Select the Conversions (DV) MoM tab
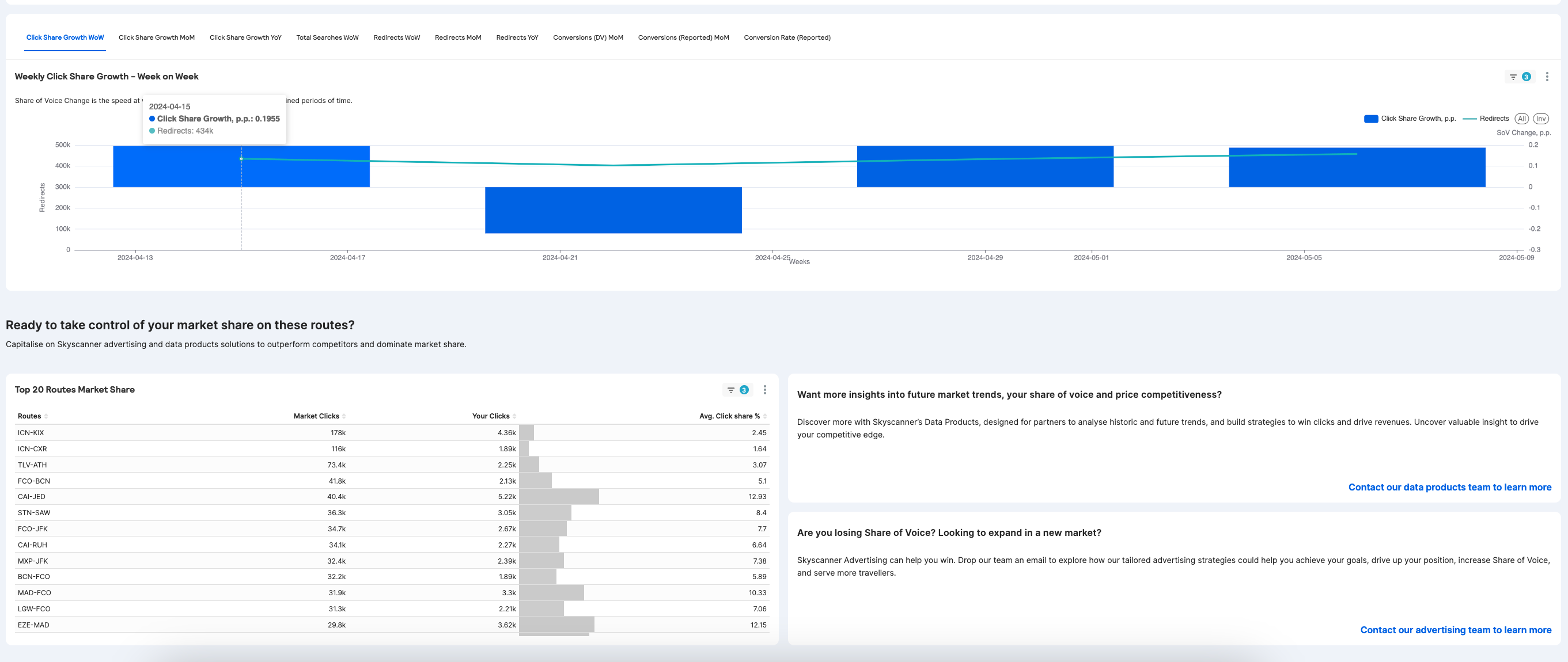The image size is (1568, 662). coord(589,37)
